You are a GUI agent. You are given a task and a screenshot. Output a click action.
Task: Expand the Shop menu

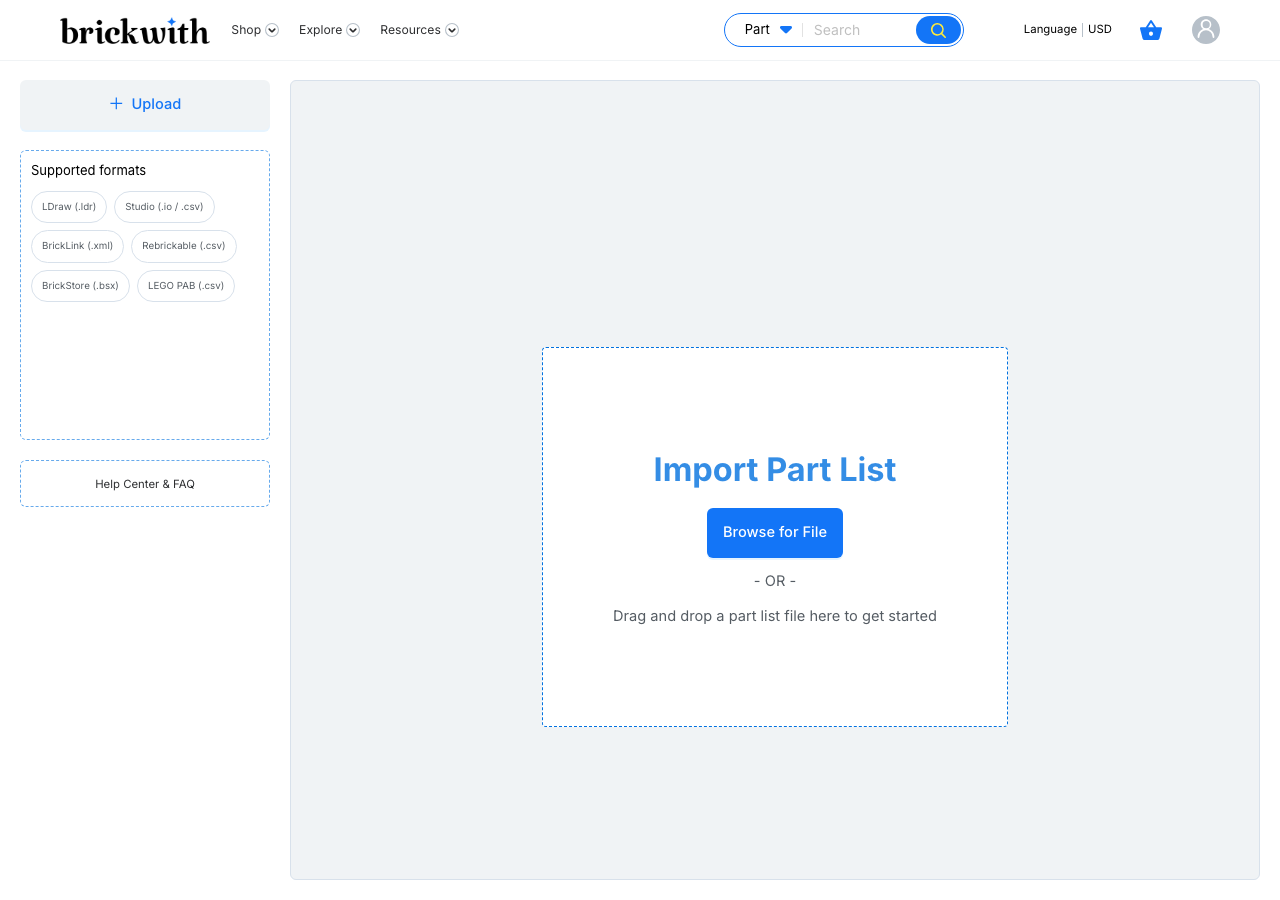(255, 30)
